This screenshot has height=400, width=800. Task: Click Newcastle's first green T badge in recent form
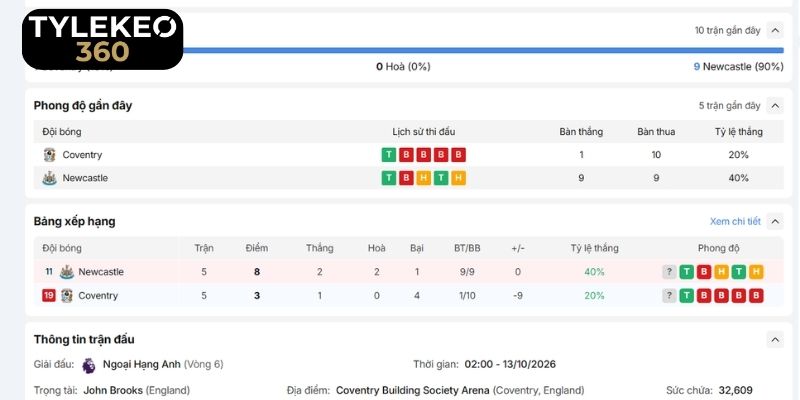point(389,178)
